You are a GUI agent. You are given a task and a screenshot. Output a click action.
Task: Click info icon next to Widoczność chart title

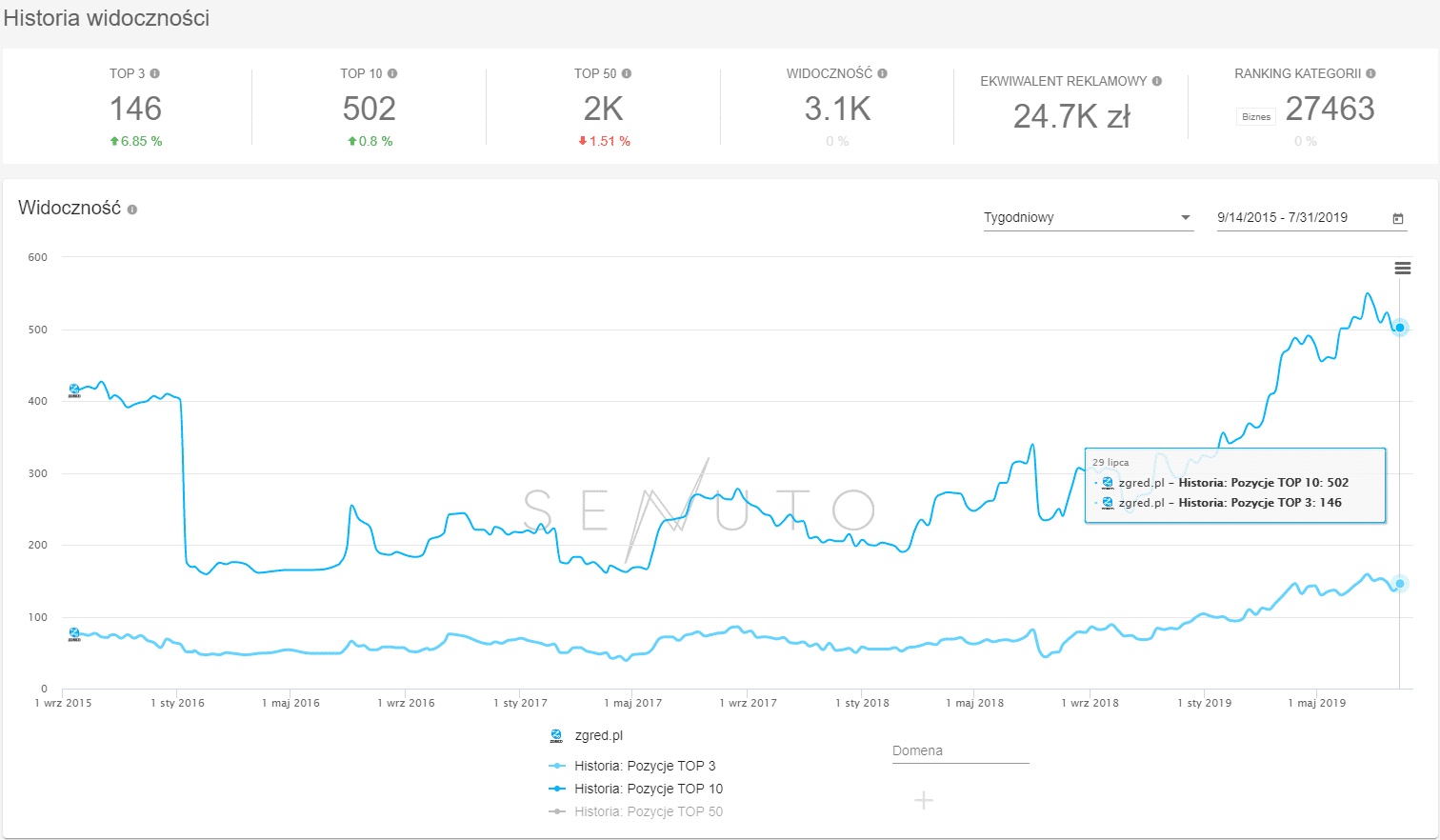tap(132, 210)
